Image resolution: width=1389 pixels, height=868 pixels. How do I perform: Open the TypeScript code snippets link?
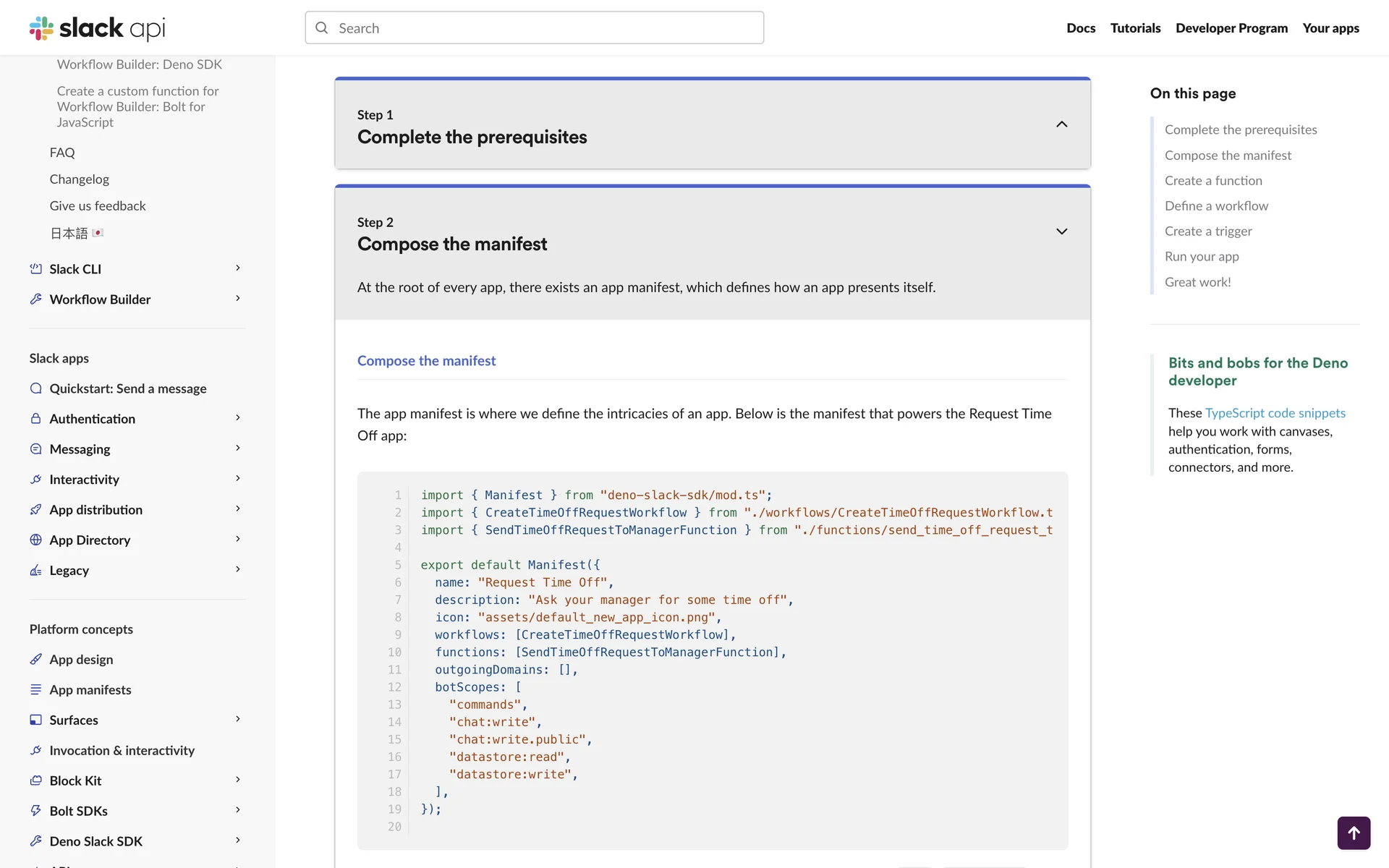(x=1275, y=413)
